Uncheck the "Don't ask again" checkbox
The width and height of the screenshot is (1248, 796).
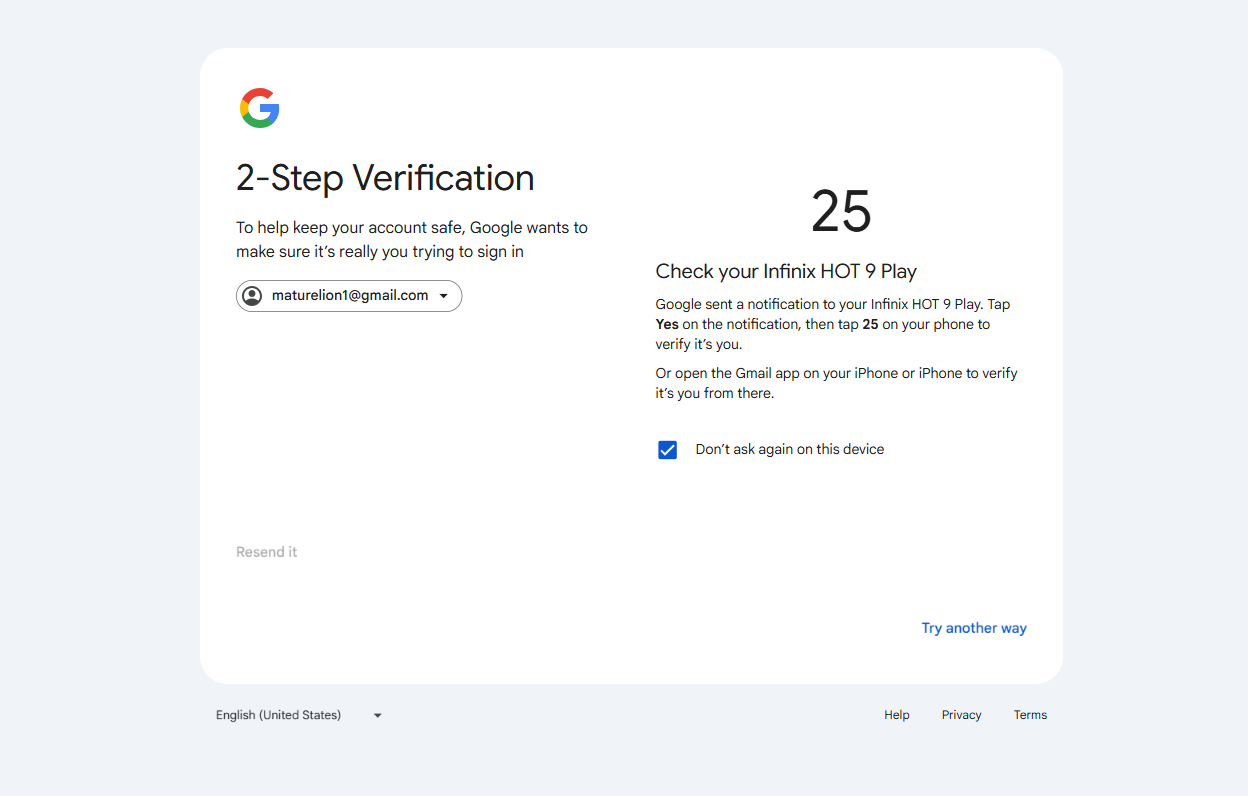coord(668,450)
